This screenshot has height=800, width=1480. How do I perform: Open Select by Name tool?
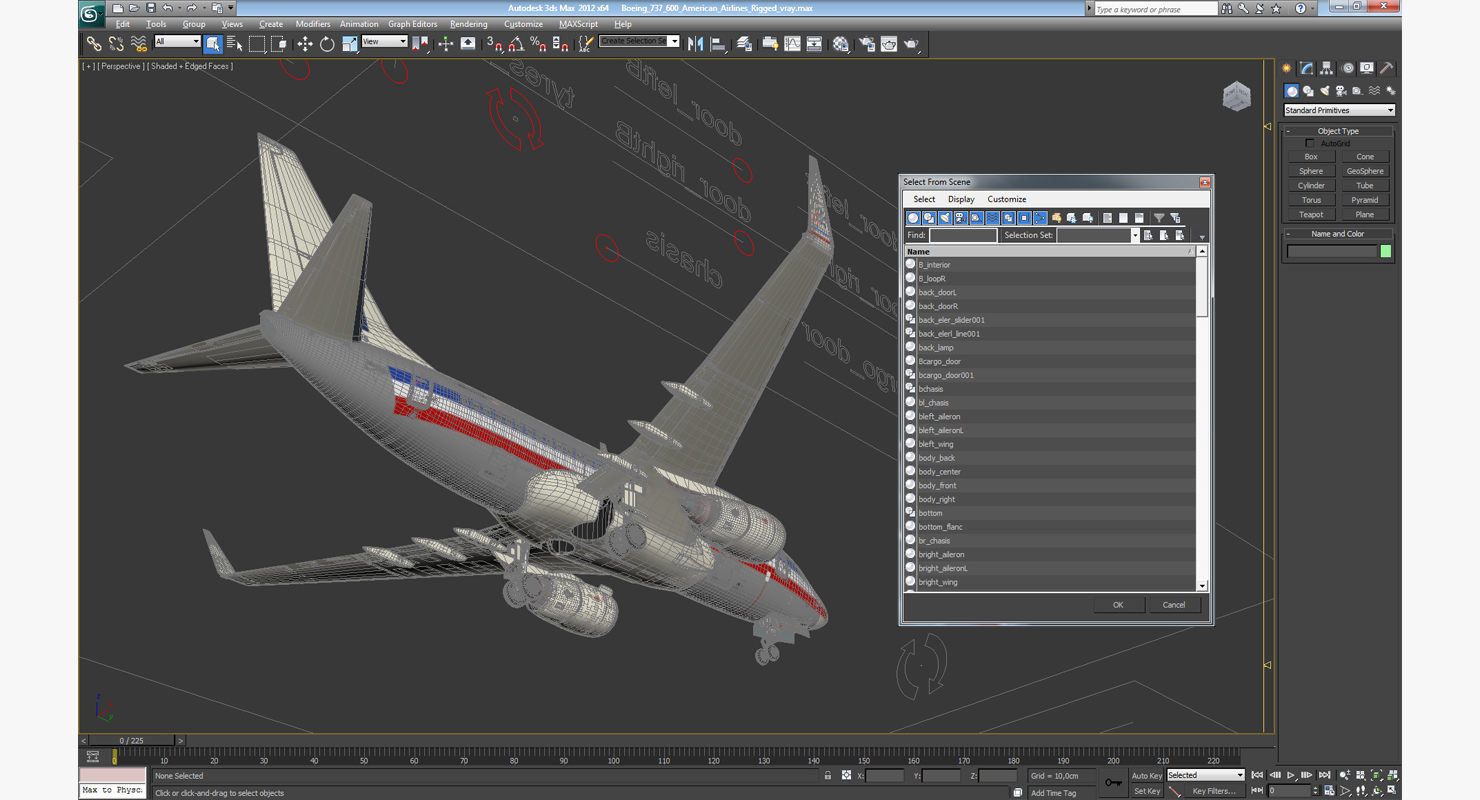(235, 44)
